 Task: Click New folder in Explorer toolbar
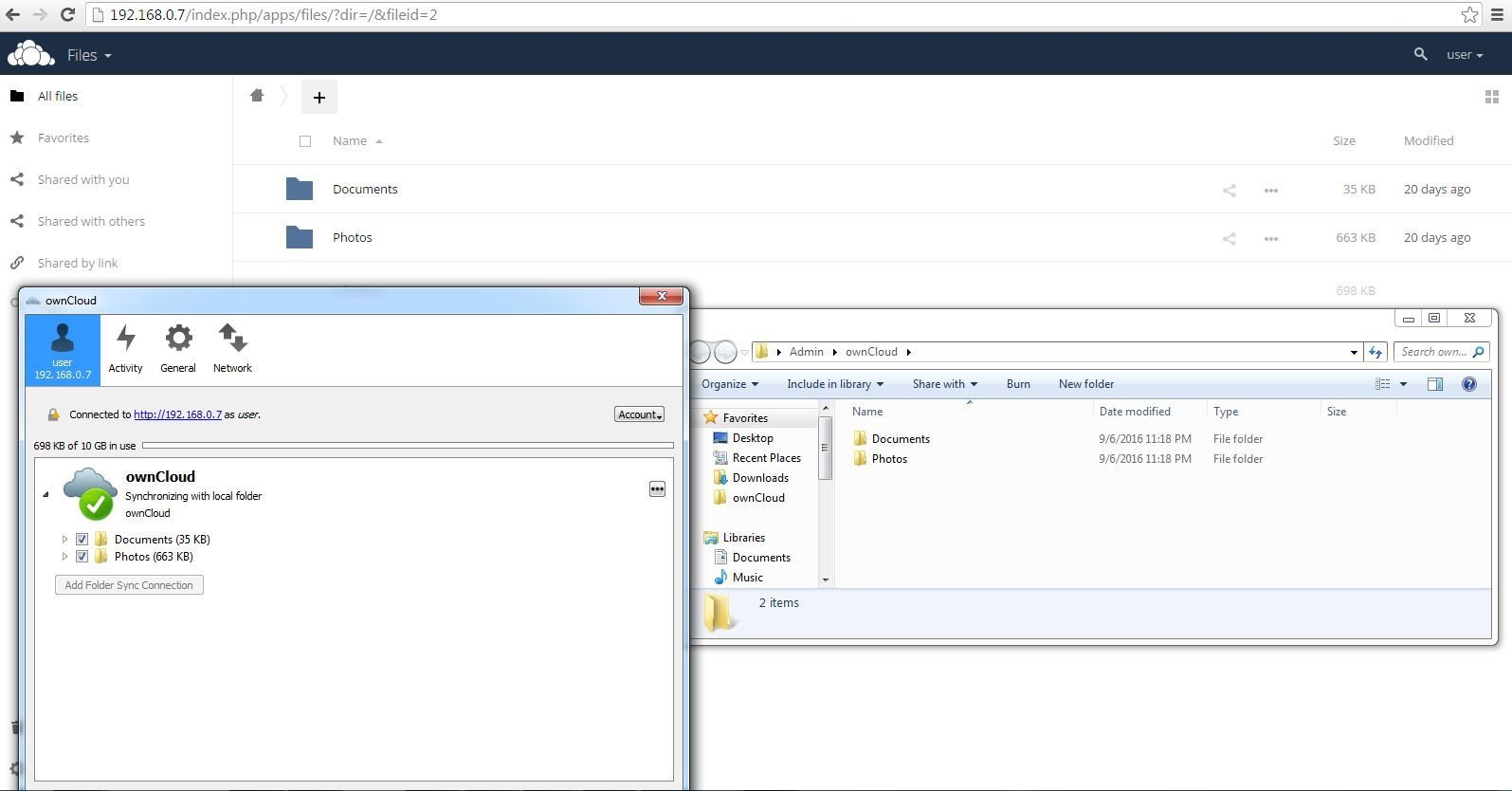coord(1086,384)
